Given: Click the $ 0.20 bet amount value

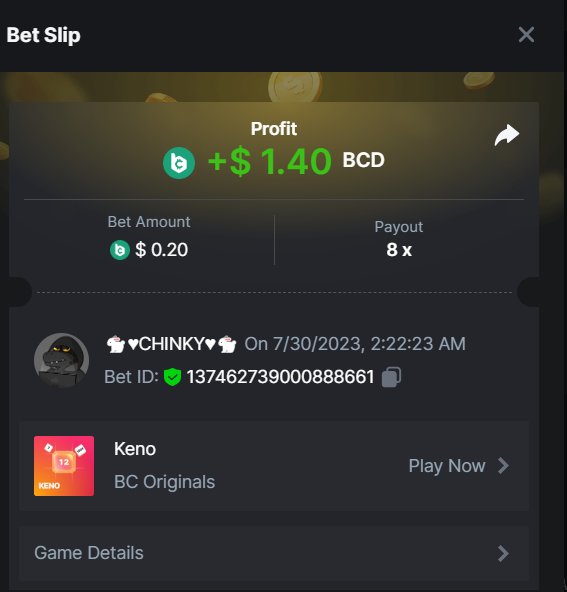Looking at the screenshot, I should (161, 250).
